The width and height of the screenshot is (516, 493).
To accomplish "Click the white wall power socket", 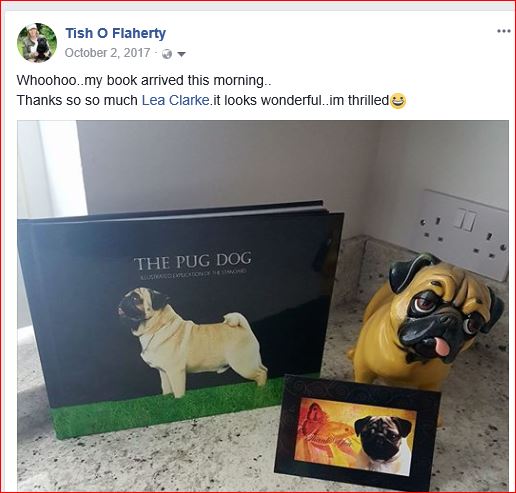I will 462,234.
